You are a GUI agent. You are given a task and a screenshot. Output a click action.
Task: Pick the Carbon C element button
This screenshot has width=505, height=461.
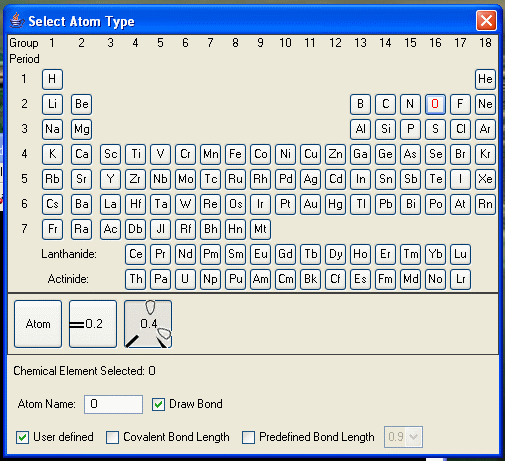[385, 104]
